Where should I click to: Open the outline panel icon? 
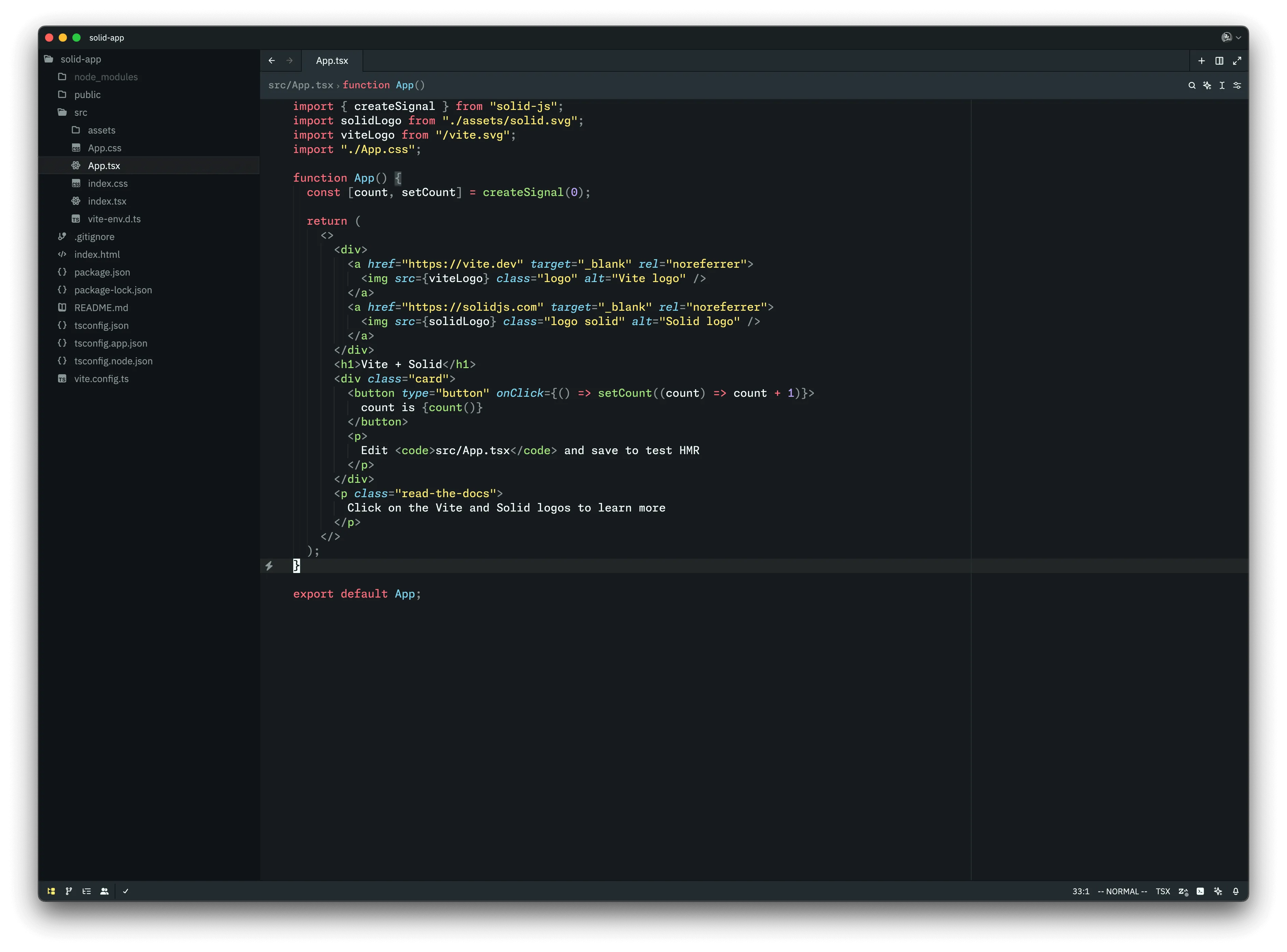86,891
